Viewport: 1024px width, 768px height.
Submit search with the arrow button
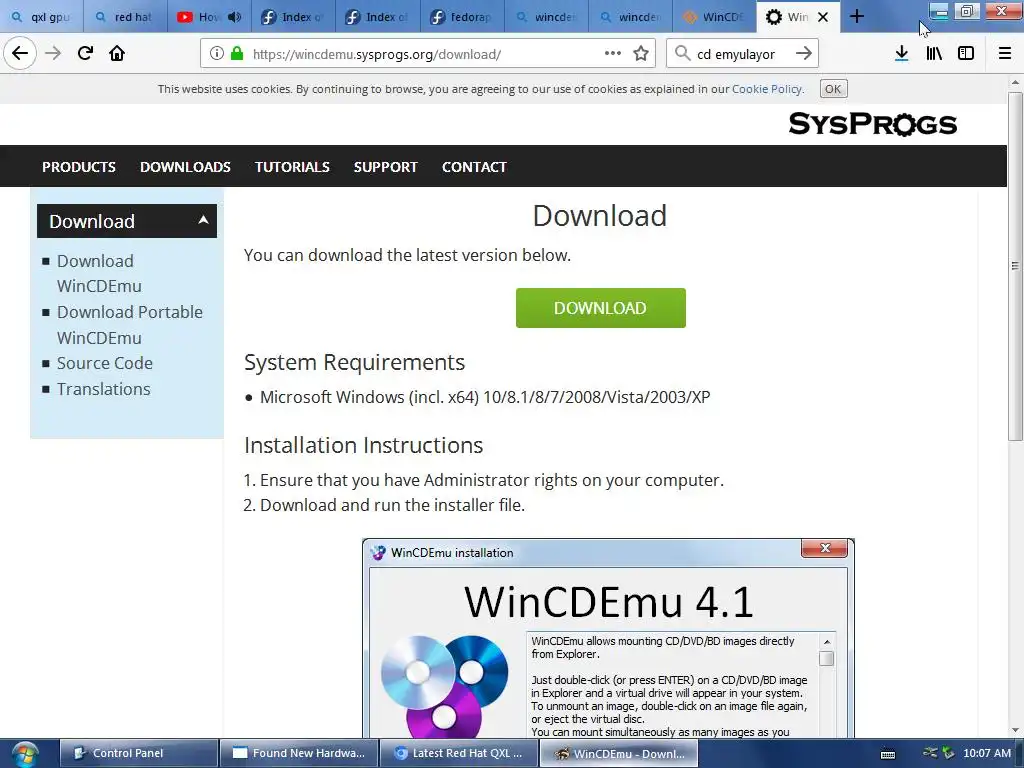click(804, 54)
